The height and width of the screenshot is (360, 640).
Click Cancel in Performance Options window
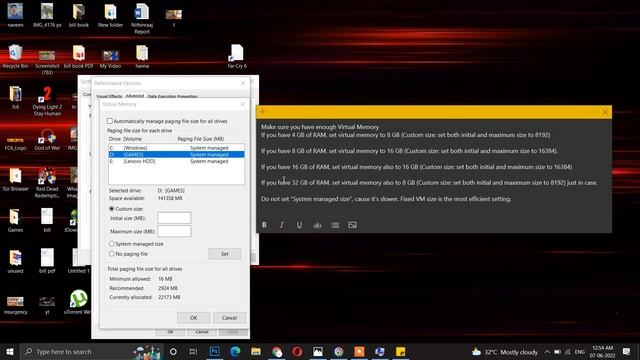tap(202, 332)
